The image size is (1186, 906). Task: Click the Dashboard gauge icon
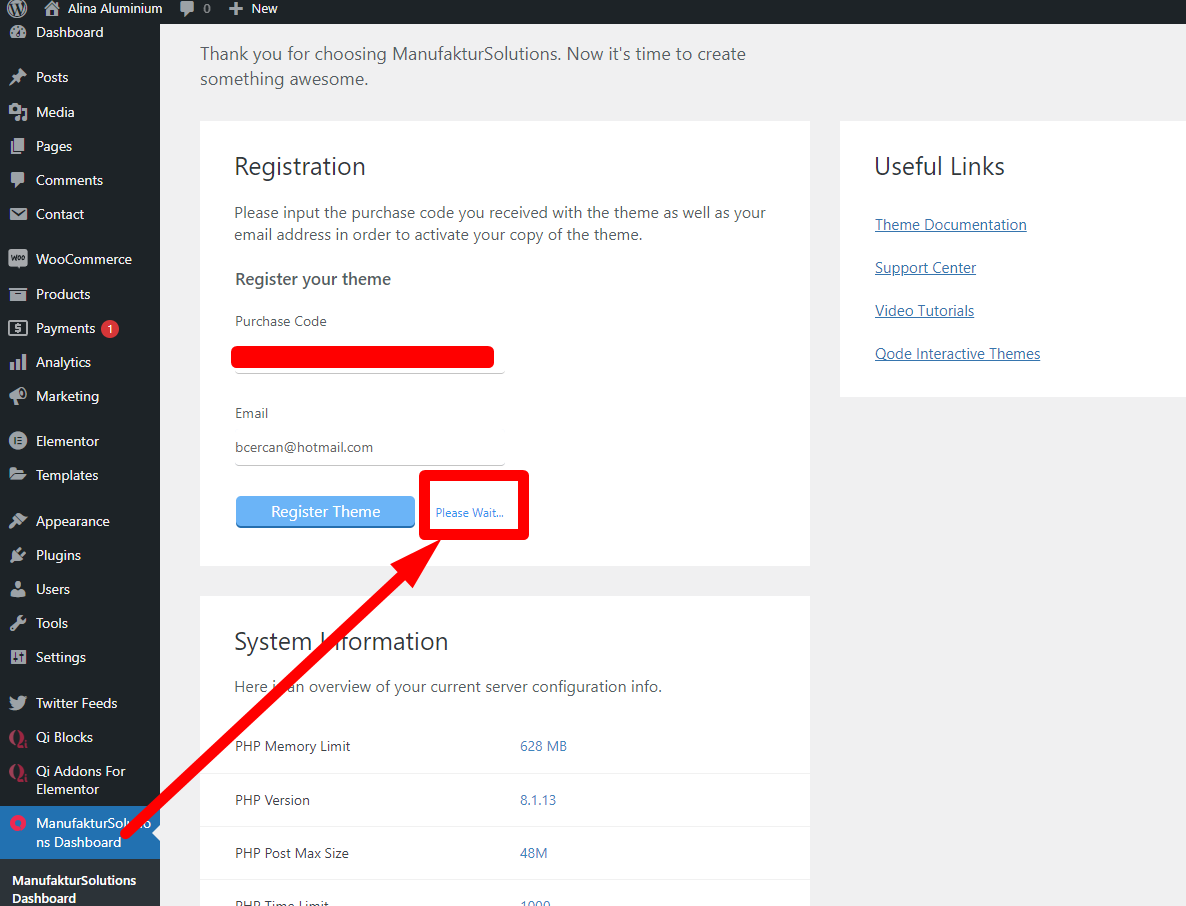point(18,33)
